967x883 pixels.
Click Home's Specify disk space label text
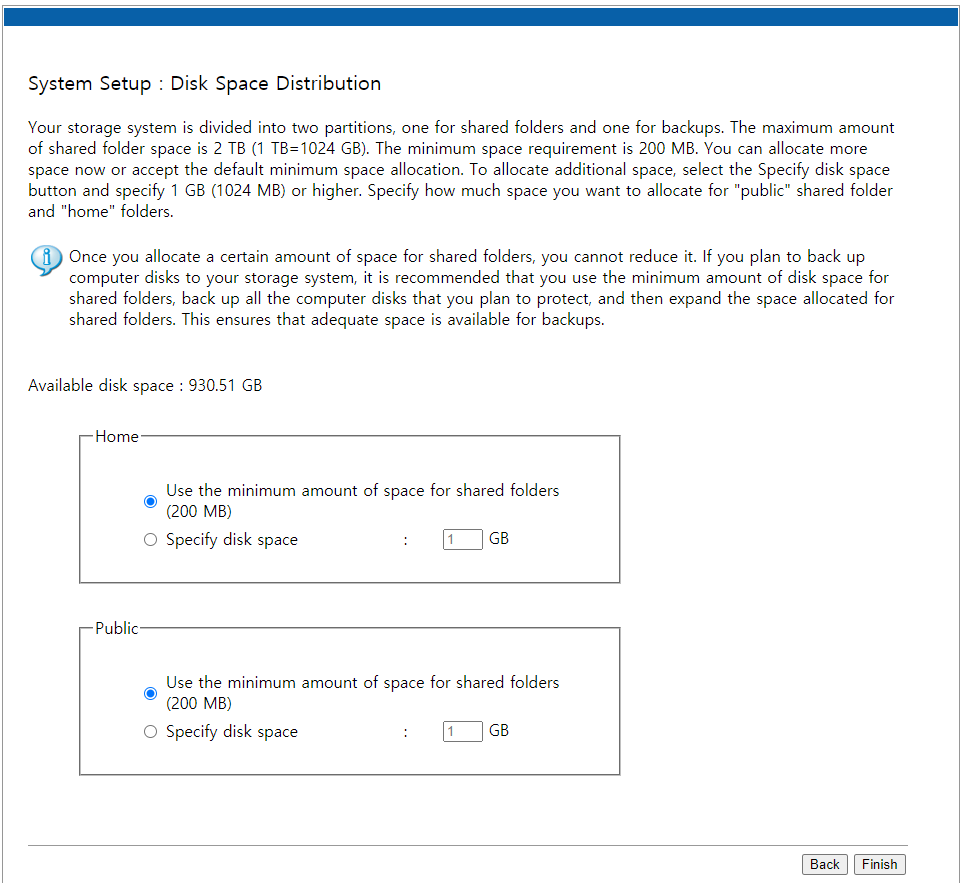pos(232,540)
